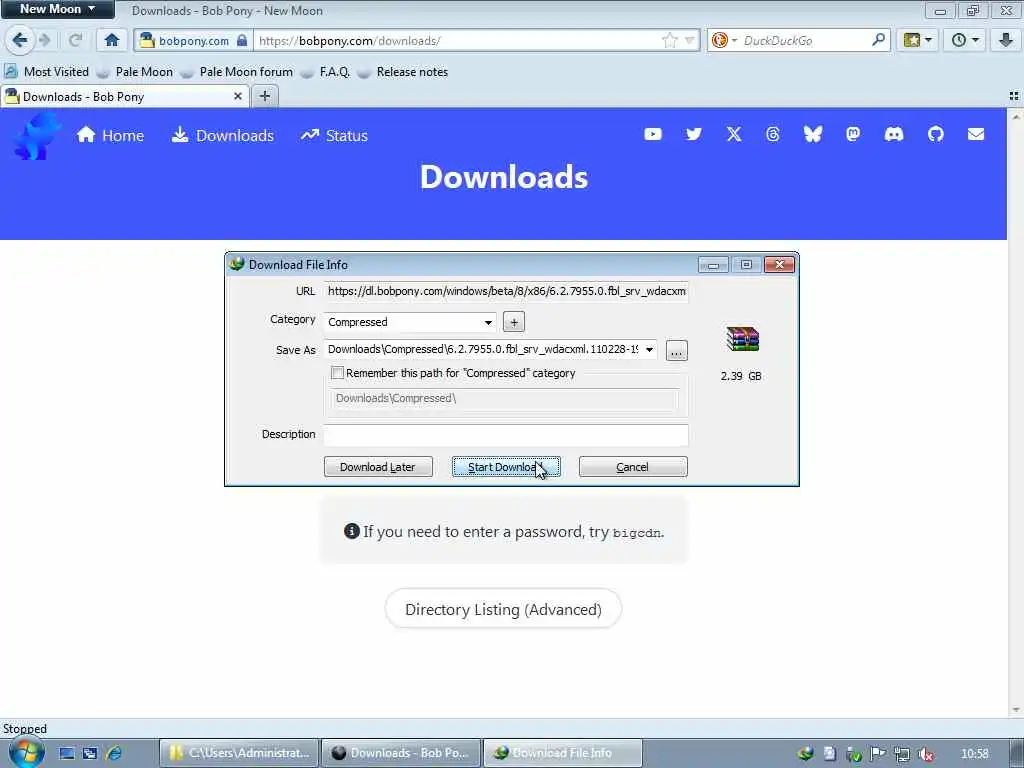Open the Discord social icon

click(x=894, y=134)
